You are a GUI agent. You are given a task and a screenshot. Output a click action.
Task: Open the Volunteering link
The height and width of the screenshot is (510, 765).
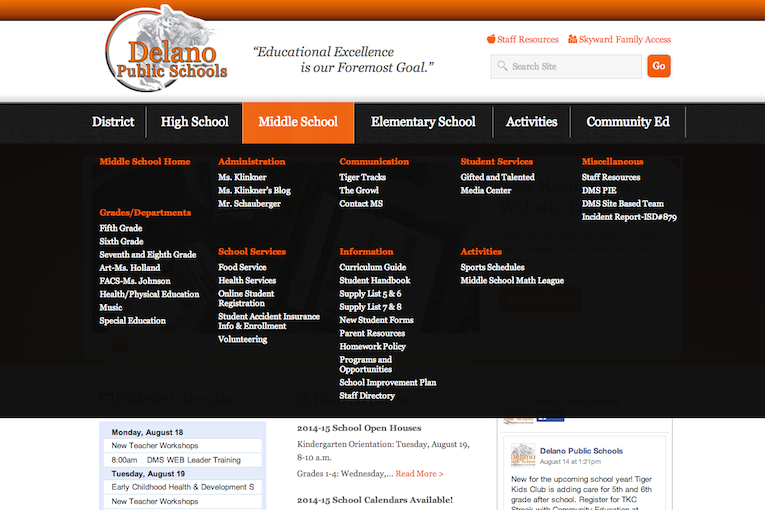tap(242, 339)
